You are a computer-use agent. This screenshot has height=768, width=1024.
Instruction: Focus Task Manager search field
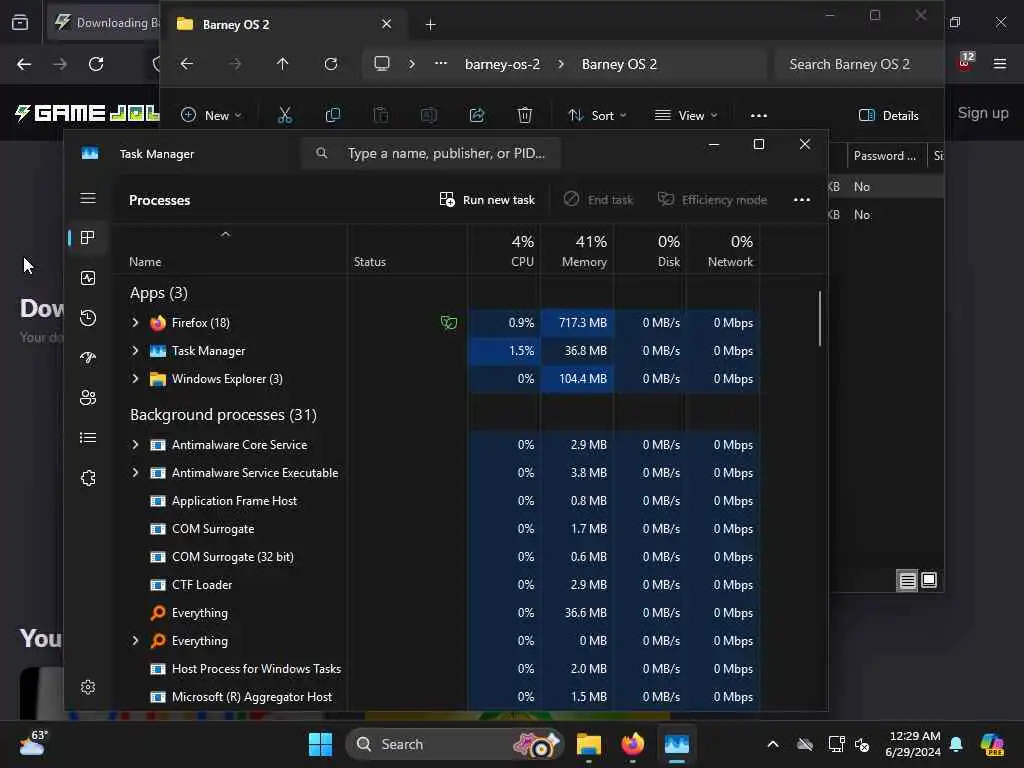point(431,153)
